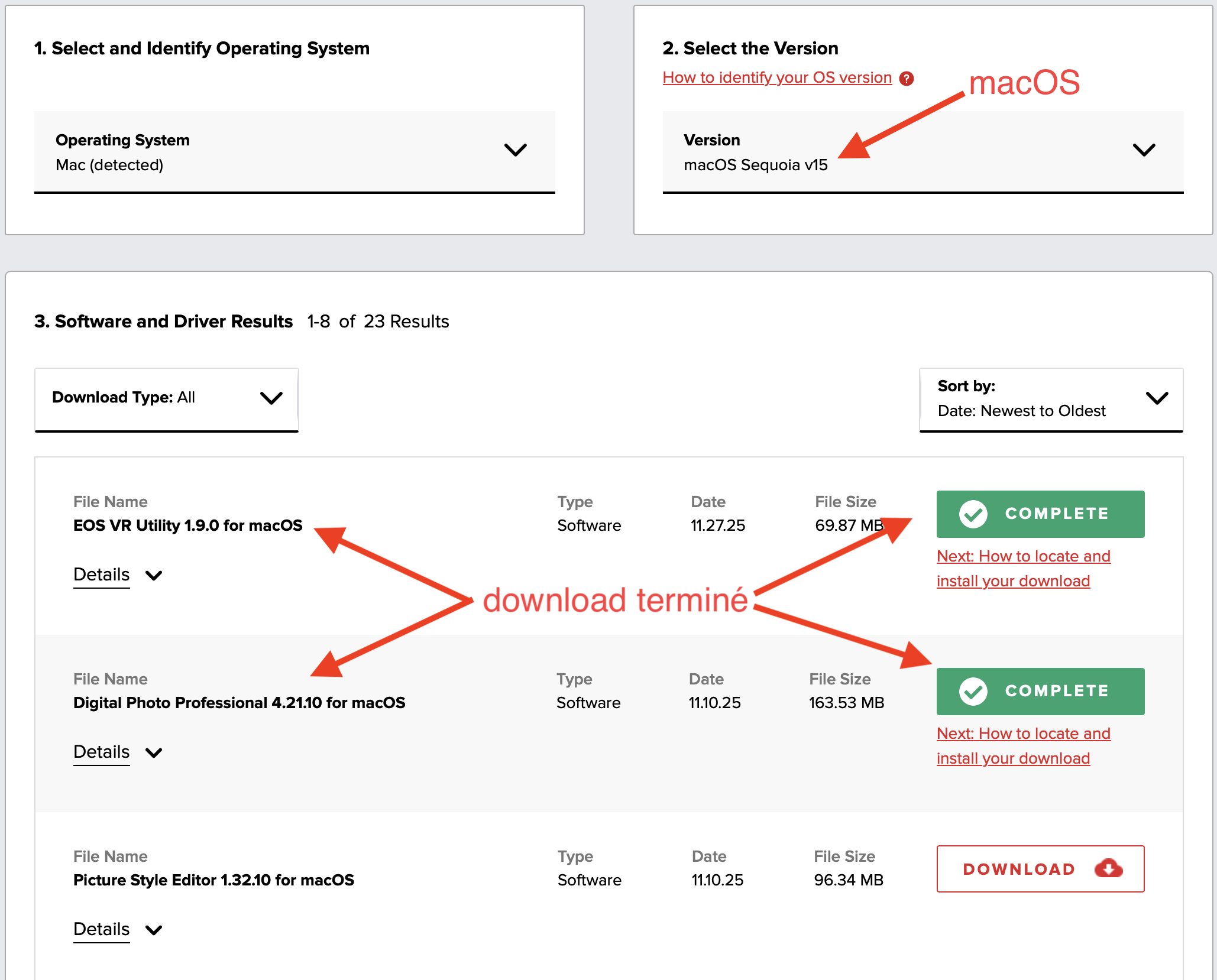Click the How to identify your OS version link
The image size is (1217, 980).
[x=776, y=77]
